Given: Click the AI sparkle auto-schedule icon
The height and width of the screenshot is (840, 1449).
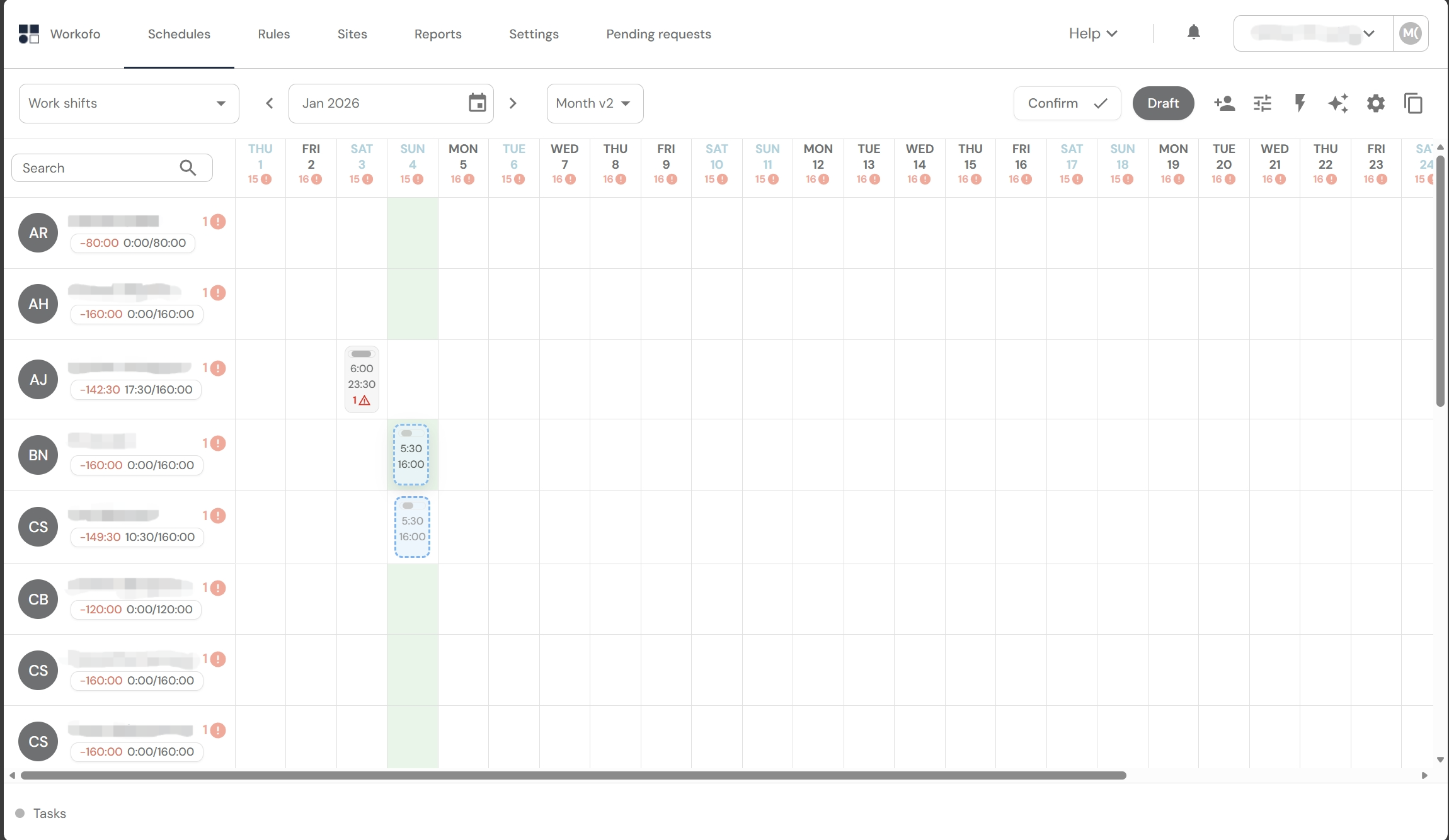Looking at the screenshot, I should (1337, 103).
